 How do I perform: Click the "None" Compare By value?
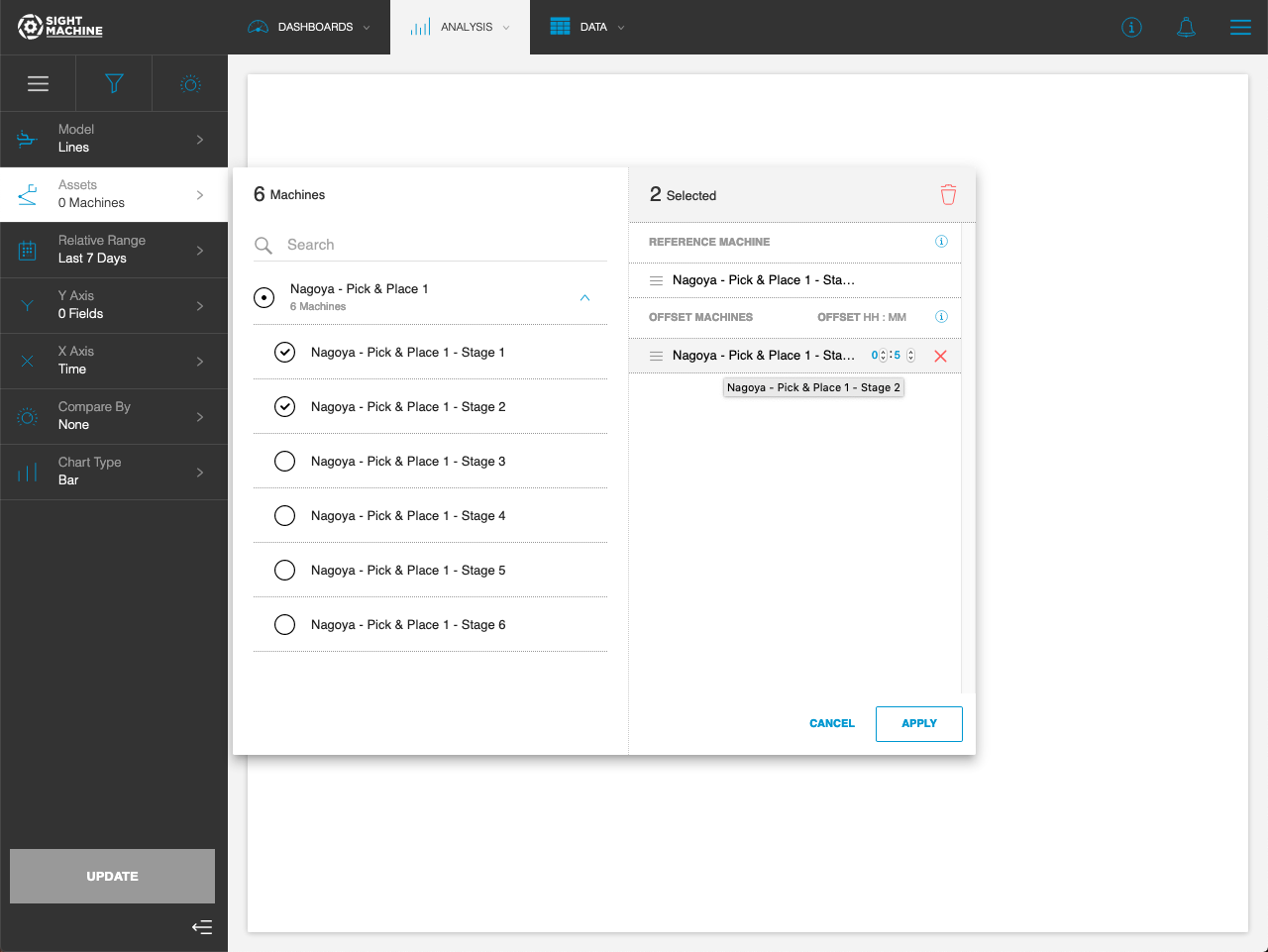point(73,425)
